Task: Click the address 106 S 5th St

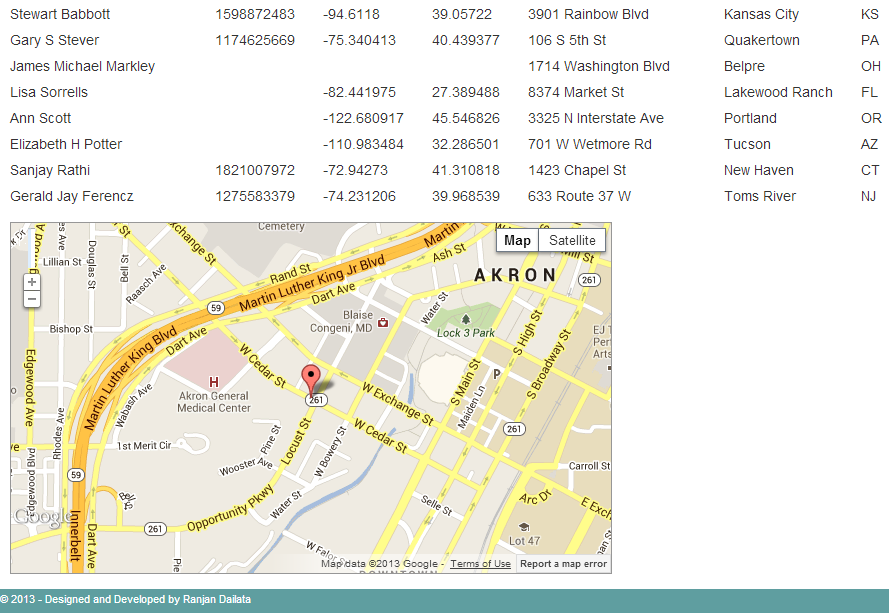Action: (x=567, y=40)
